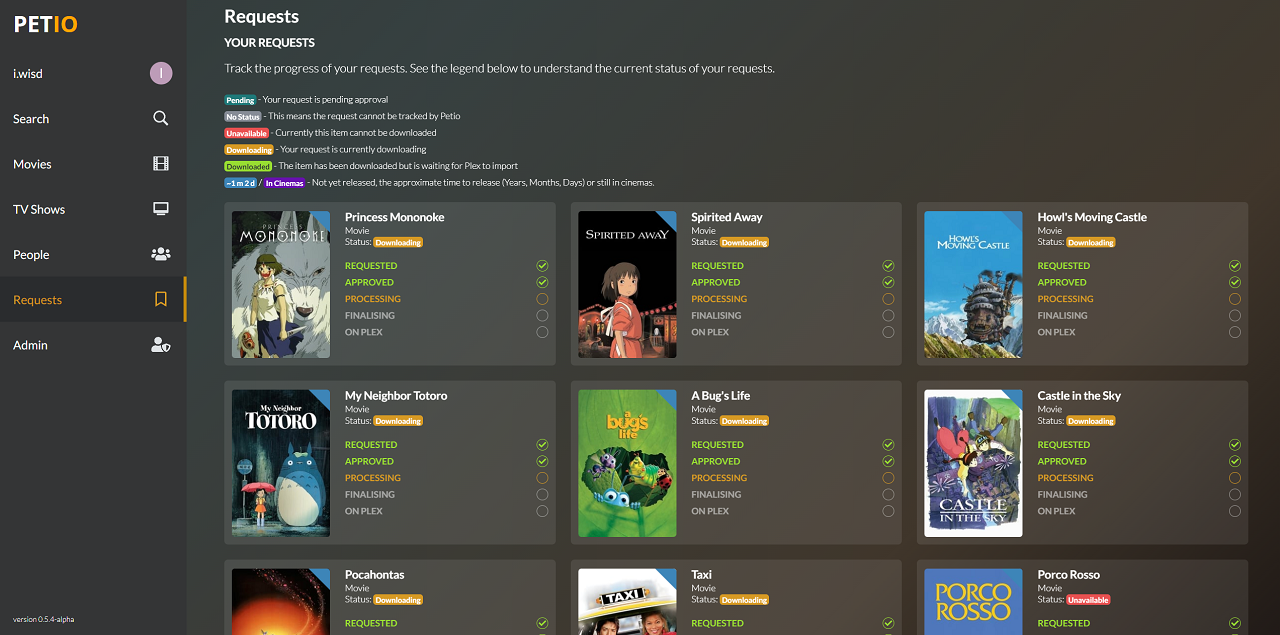
Task: Select the Requests bookmark icon
Action: tap(160, 299)
